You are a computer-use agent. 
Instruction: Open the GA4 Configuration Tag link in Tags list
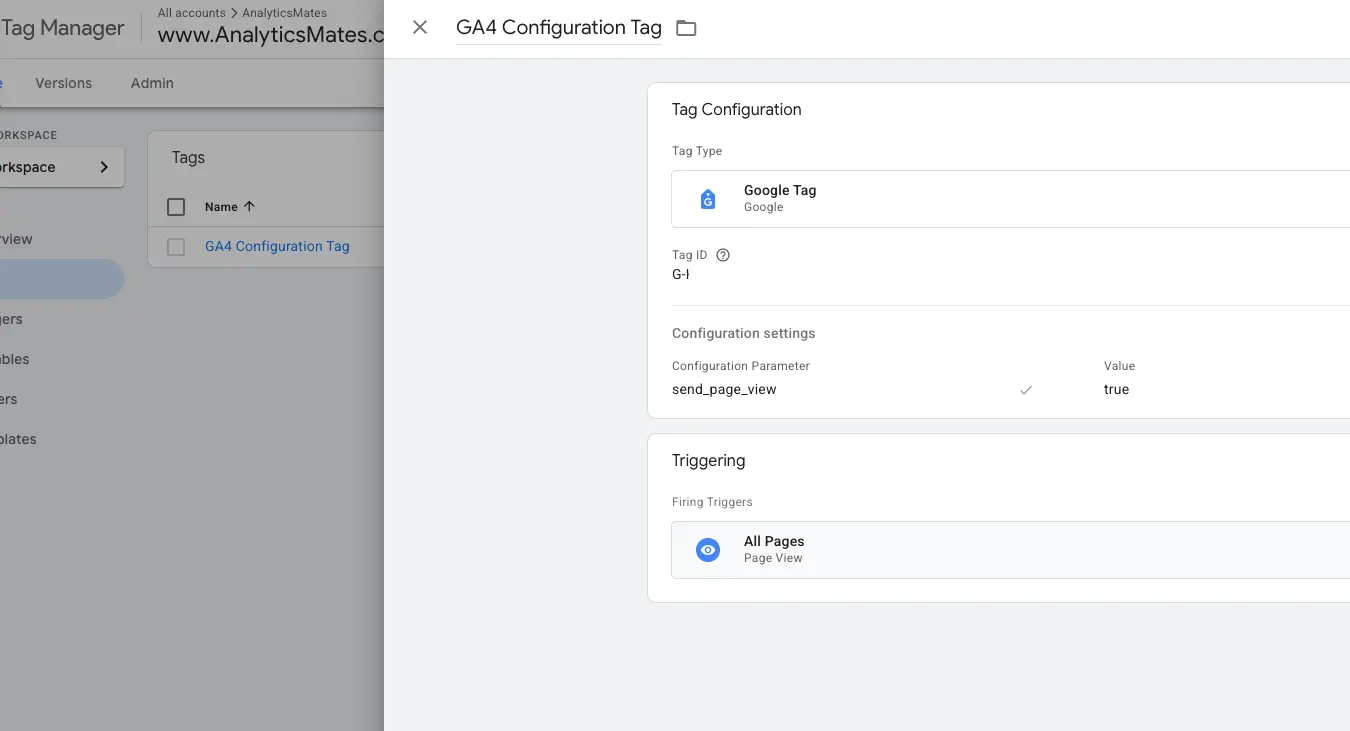tap(277, 246)
